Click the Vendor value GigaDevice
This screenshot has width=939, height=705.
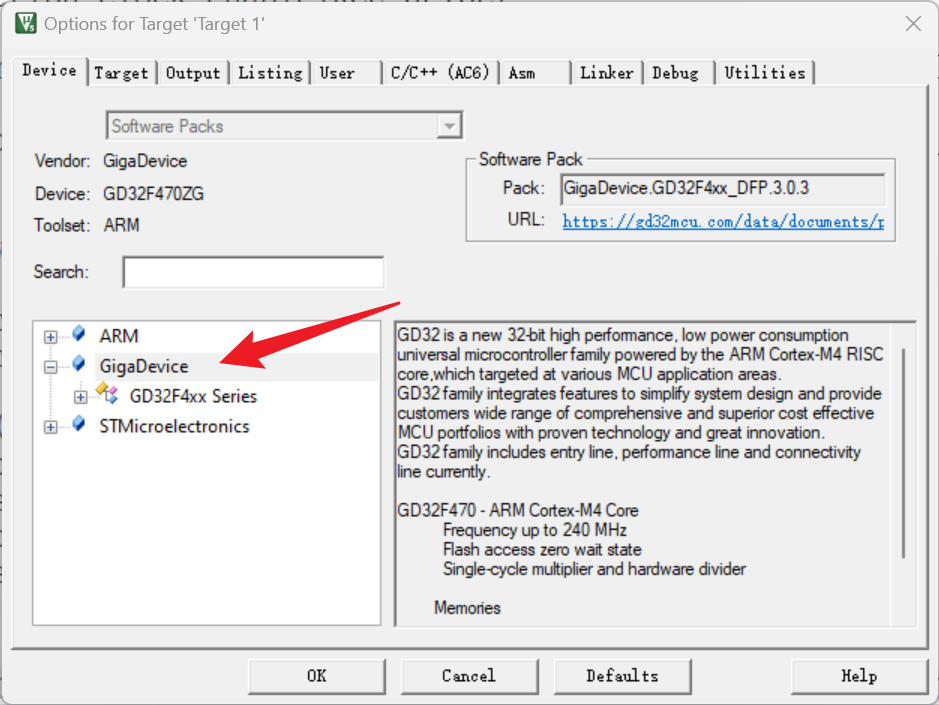pyautogui.click(x=145, y=161)
